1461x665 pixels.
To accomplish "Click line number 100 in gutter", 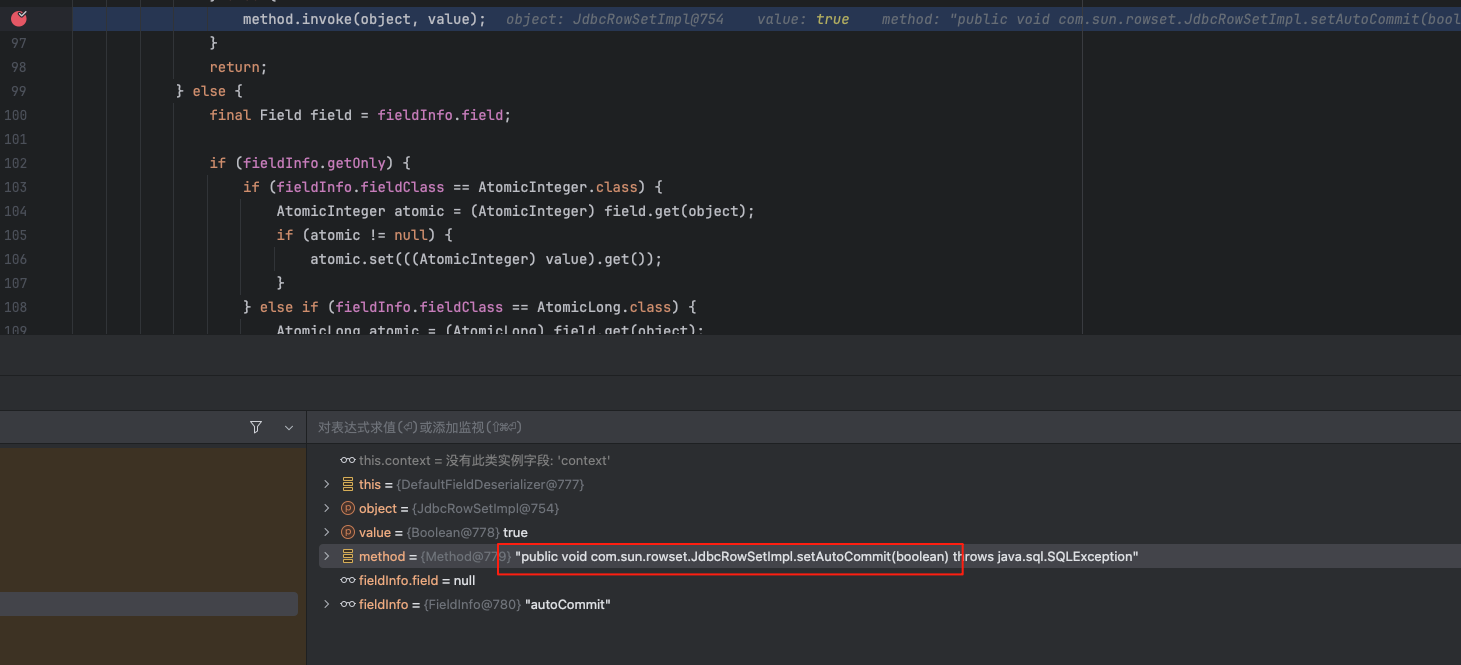I will 15,115.
